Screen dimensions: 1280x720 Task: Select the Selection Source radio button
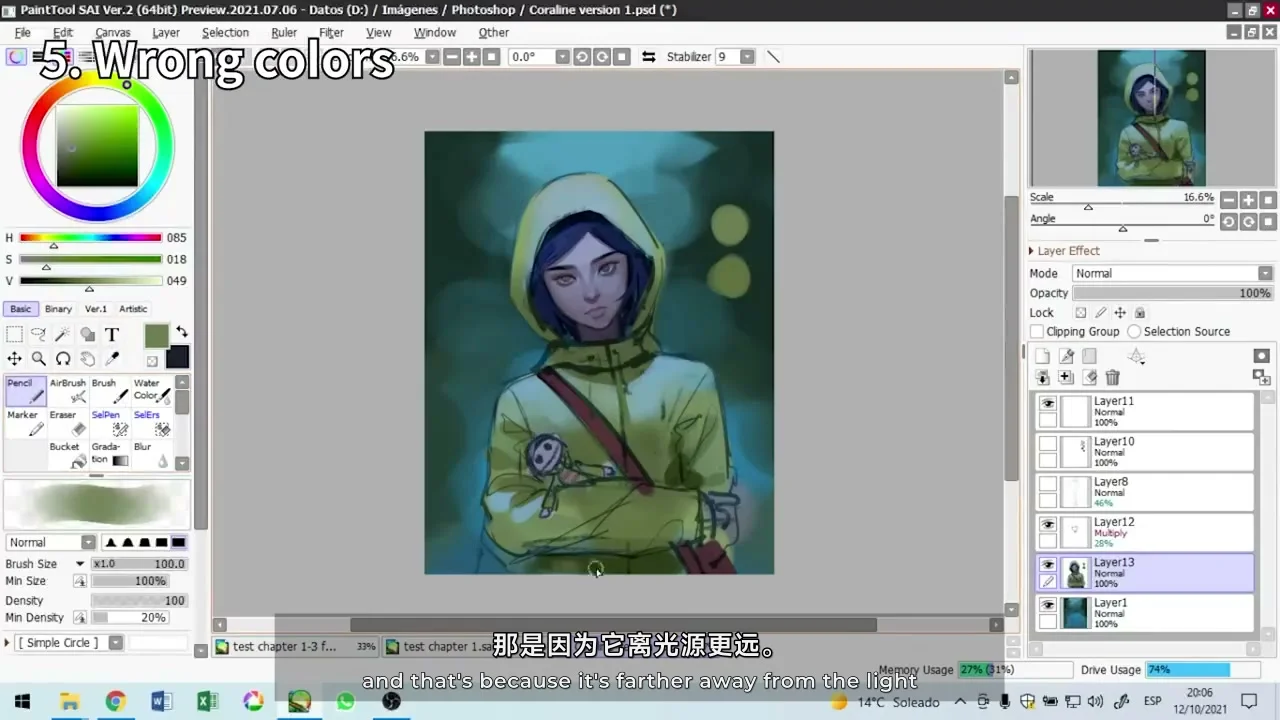pos(1134,332)
